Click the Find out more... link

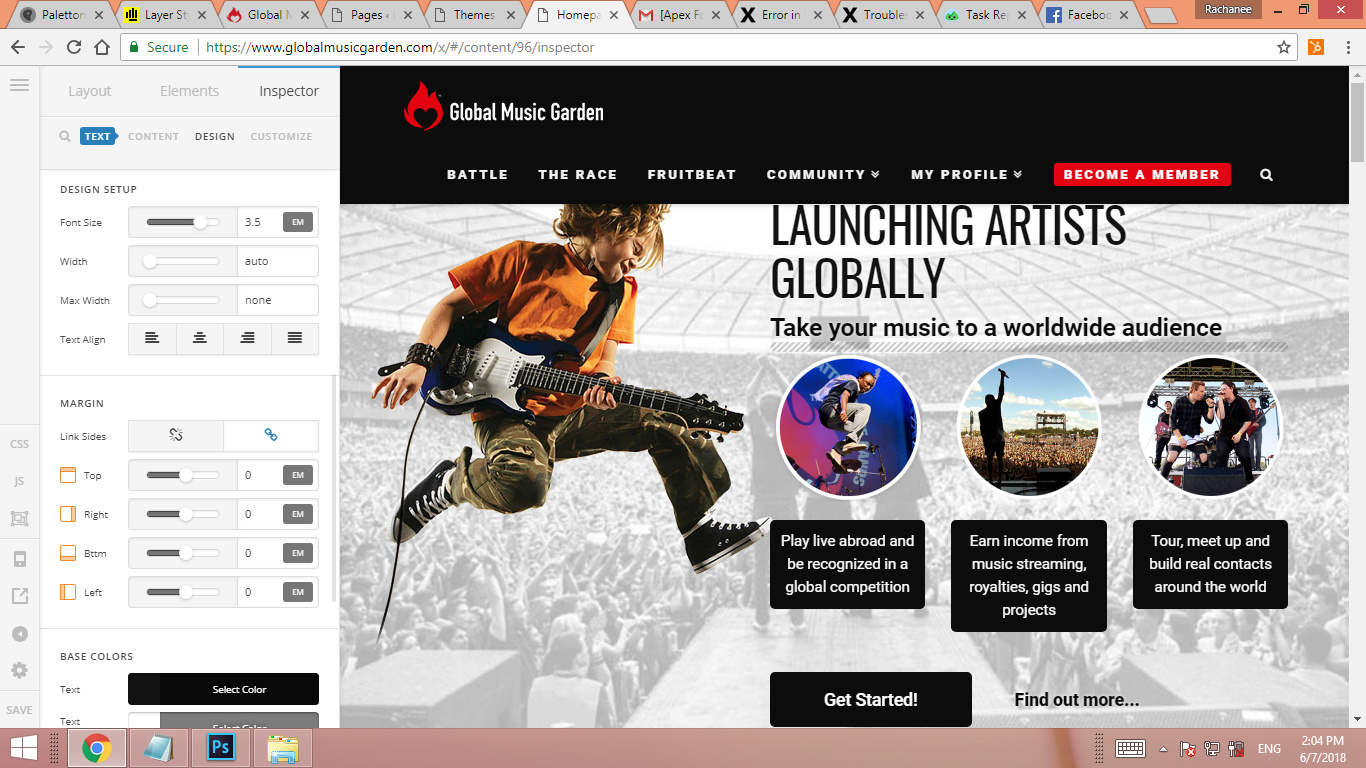1076,700
